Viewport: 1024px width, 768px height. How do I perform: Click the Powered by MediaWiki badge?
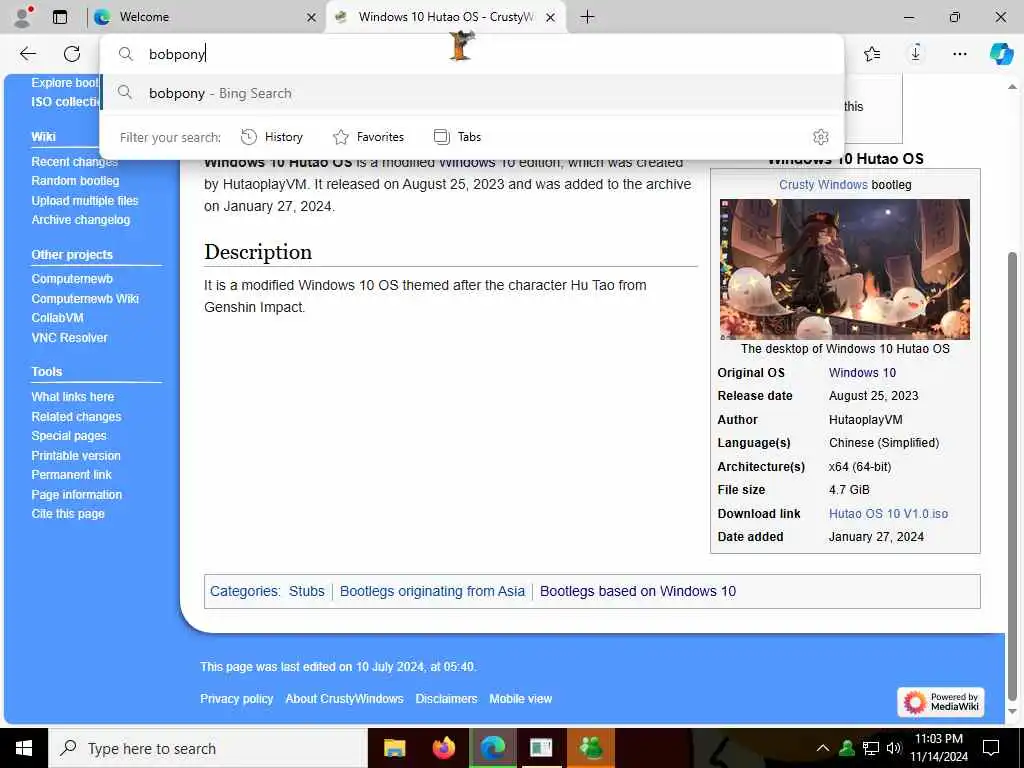[x=940, y=702]
